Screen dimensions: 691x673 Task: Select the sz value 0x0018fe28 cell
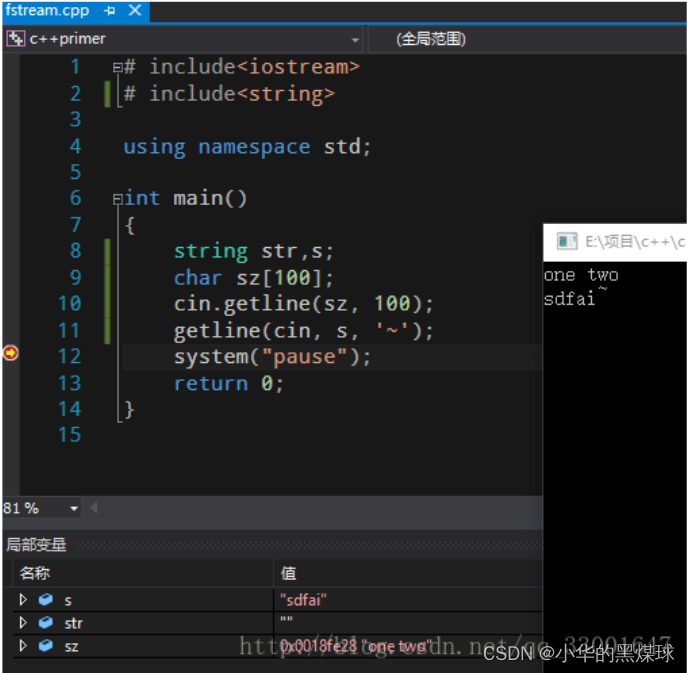tap(408, 646)
